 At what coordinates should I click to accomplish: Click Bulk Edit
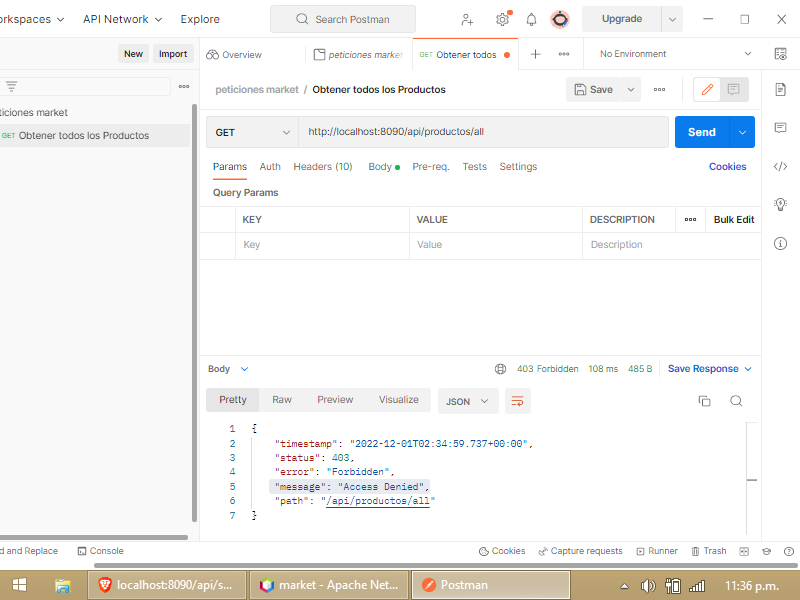click(733, 219)
